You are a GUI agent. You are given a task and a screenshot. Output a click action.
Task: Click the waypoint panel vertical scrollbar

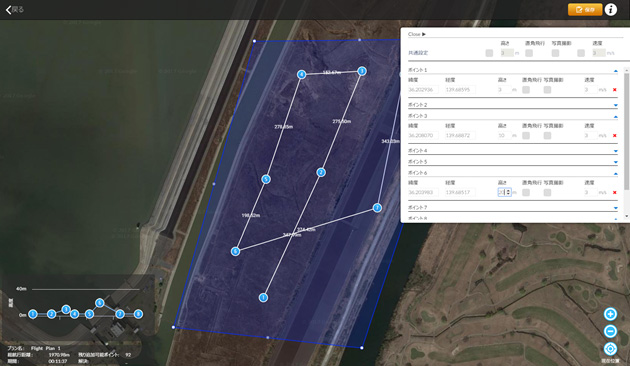click(626, 131)
